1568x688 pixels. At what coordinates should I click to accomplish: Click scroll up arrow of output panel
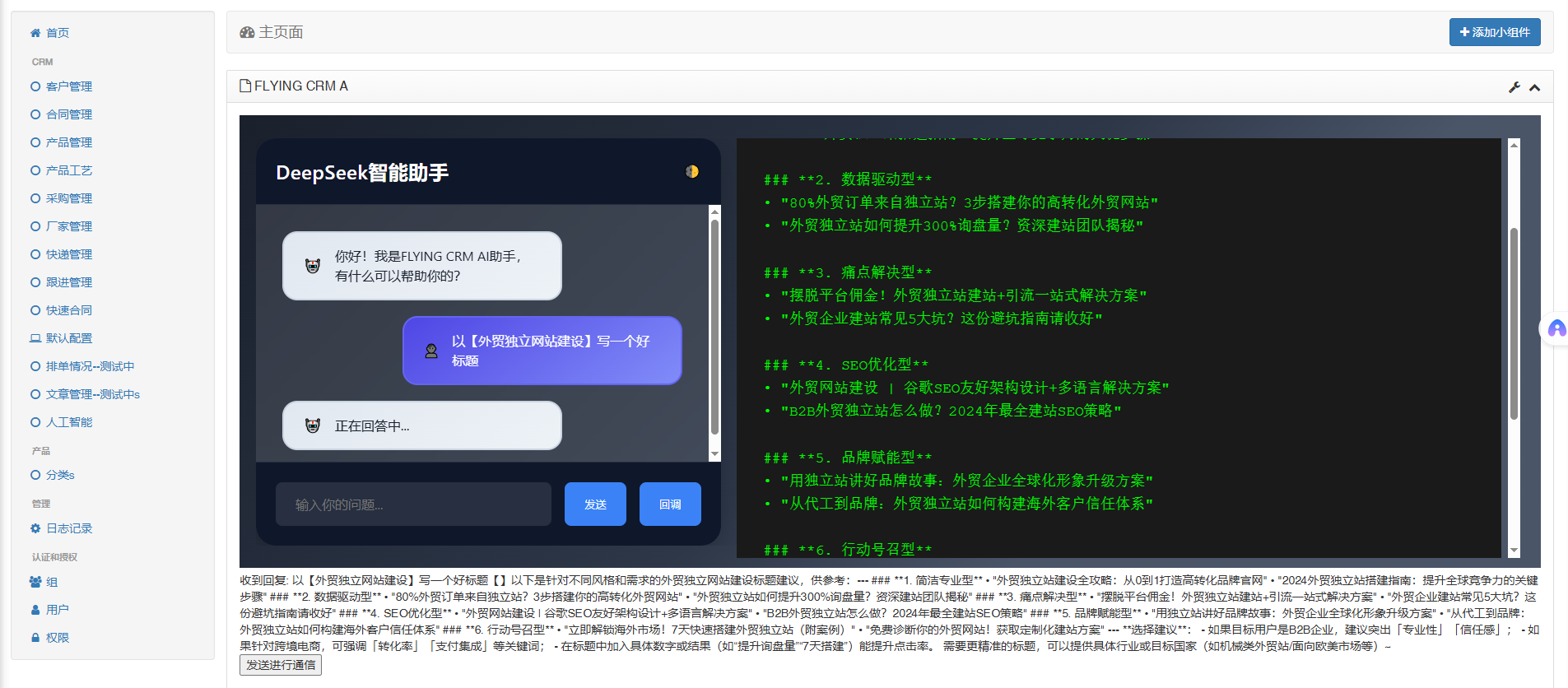pyautogui.click(x=1514, y=145)
